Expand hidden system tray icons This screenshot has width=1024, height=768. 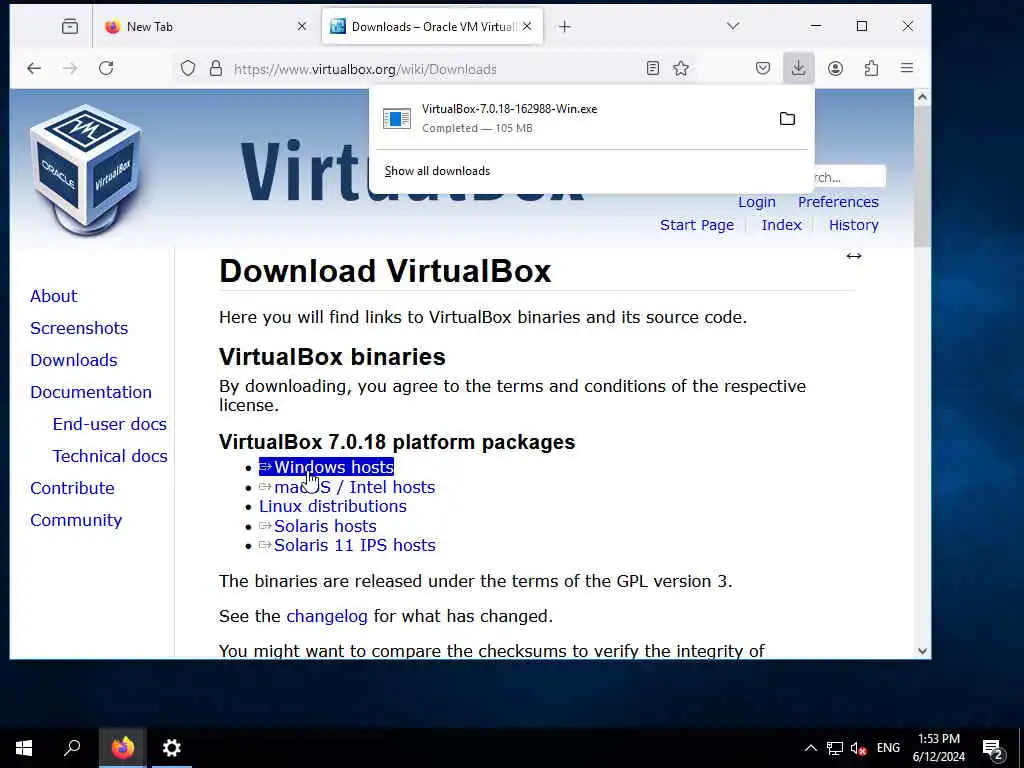[810, 748]
